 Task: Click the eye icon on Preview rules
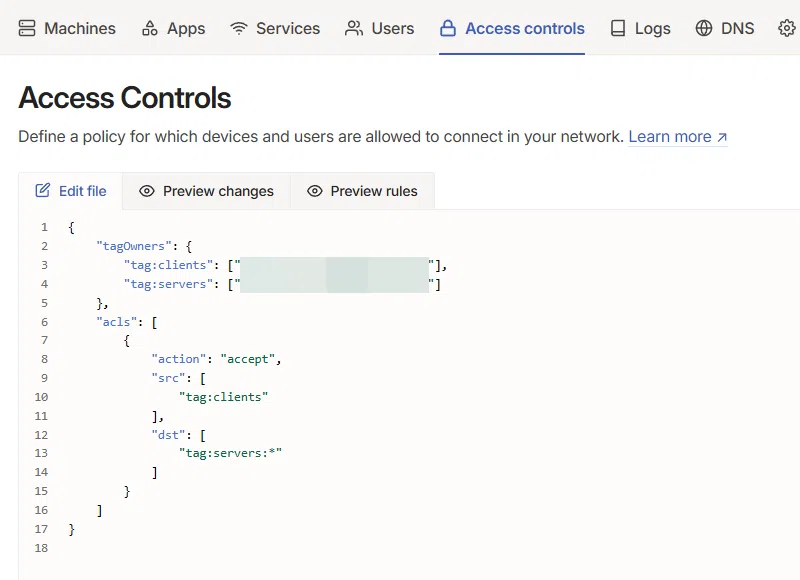point(315,191)
